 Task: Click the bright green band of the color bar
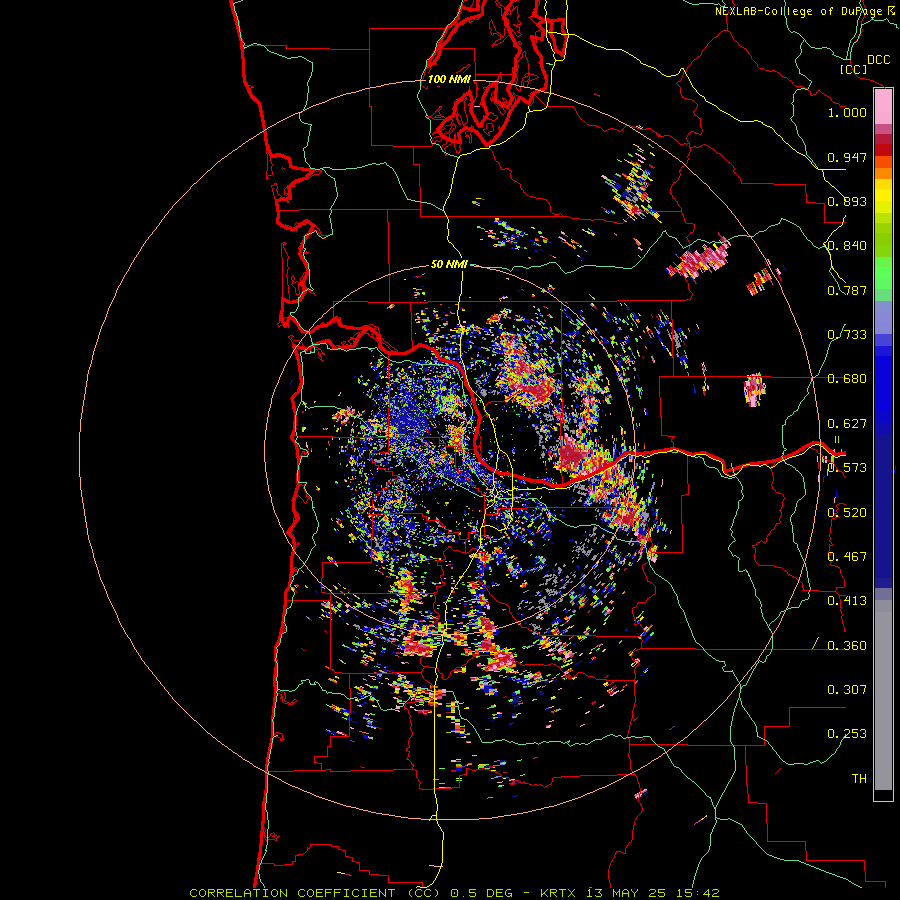883,273
